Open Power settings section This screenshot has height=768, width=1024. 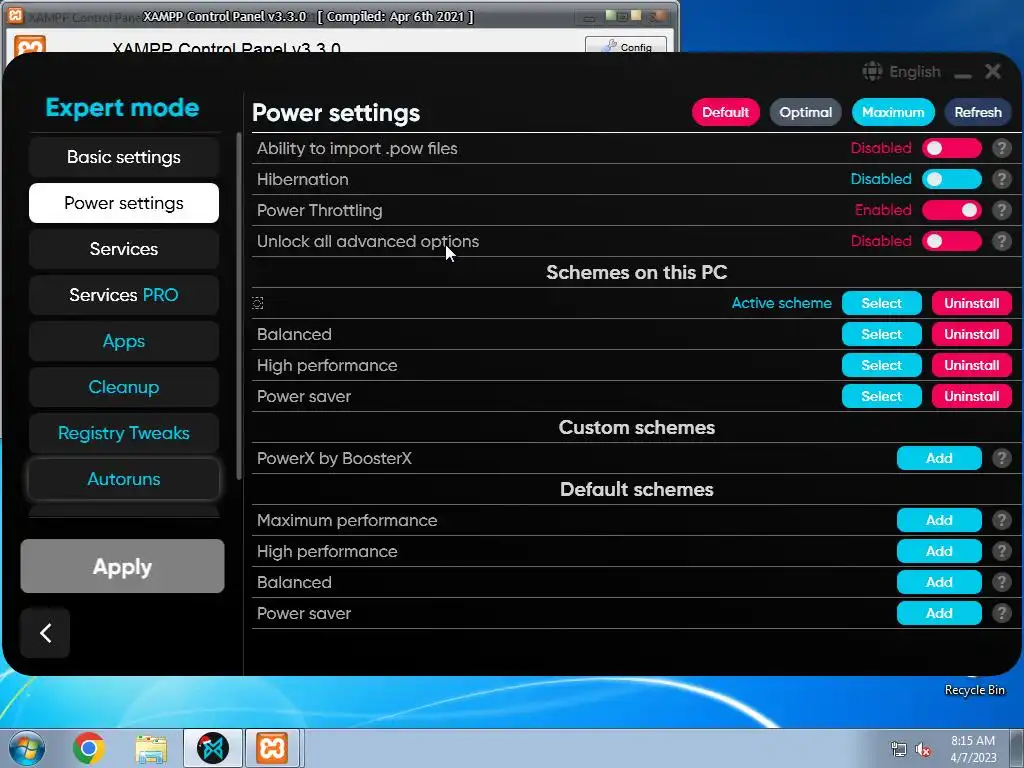(123, 203)
